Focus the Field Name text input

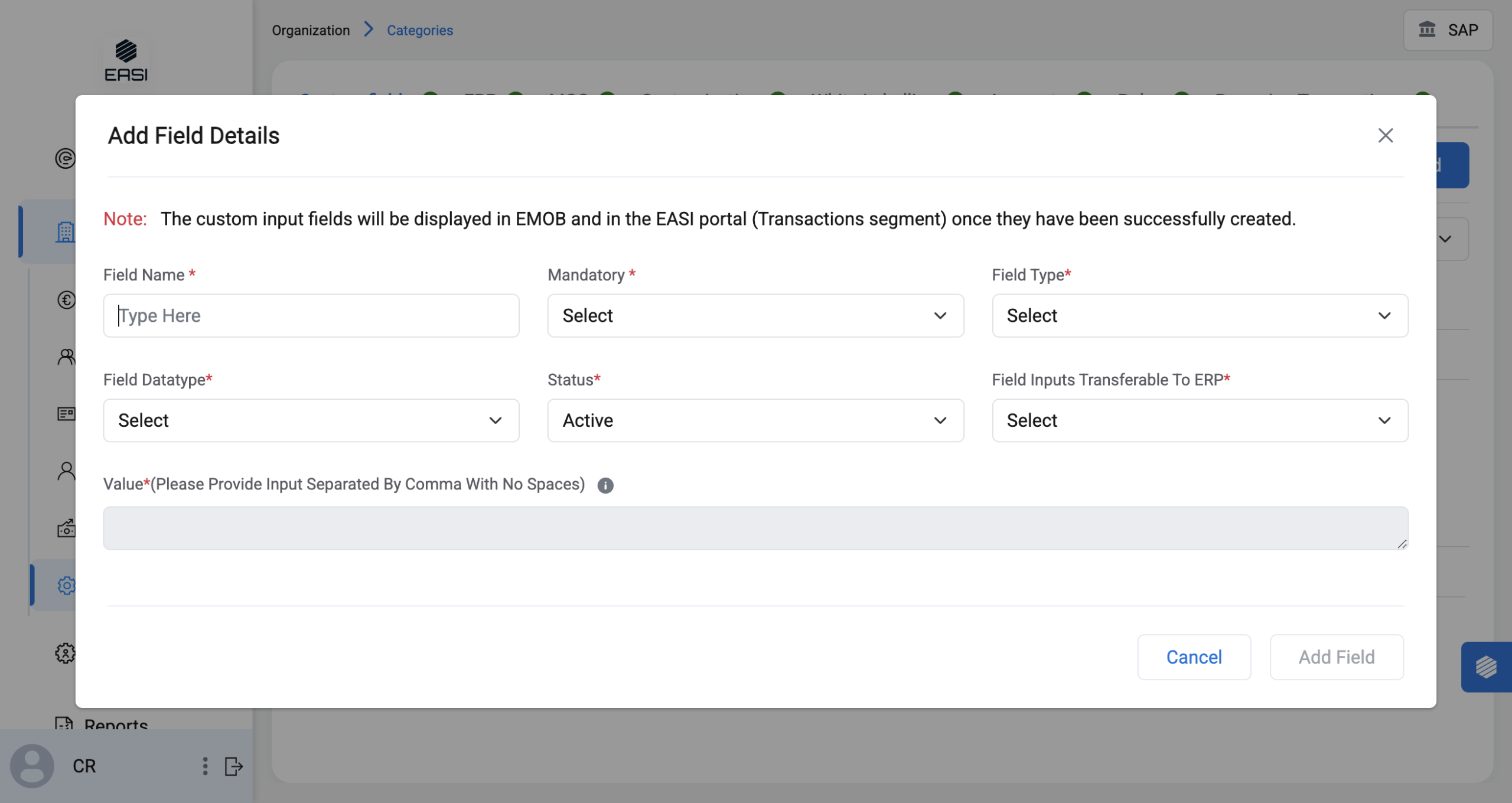click(x=311, y=316)
